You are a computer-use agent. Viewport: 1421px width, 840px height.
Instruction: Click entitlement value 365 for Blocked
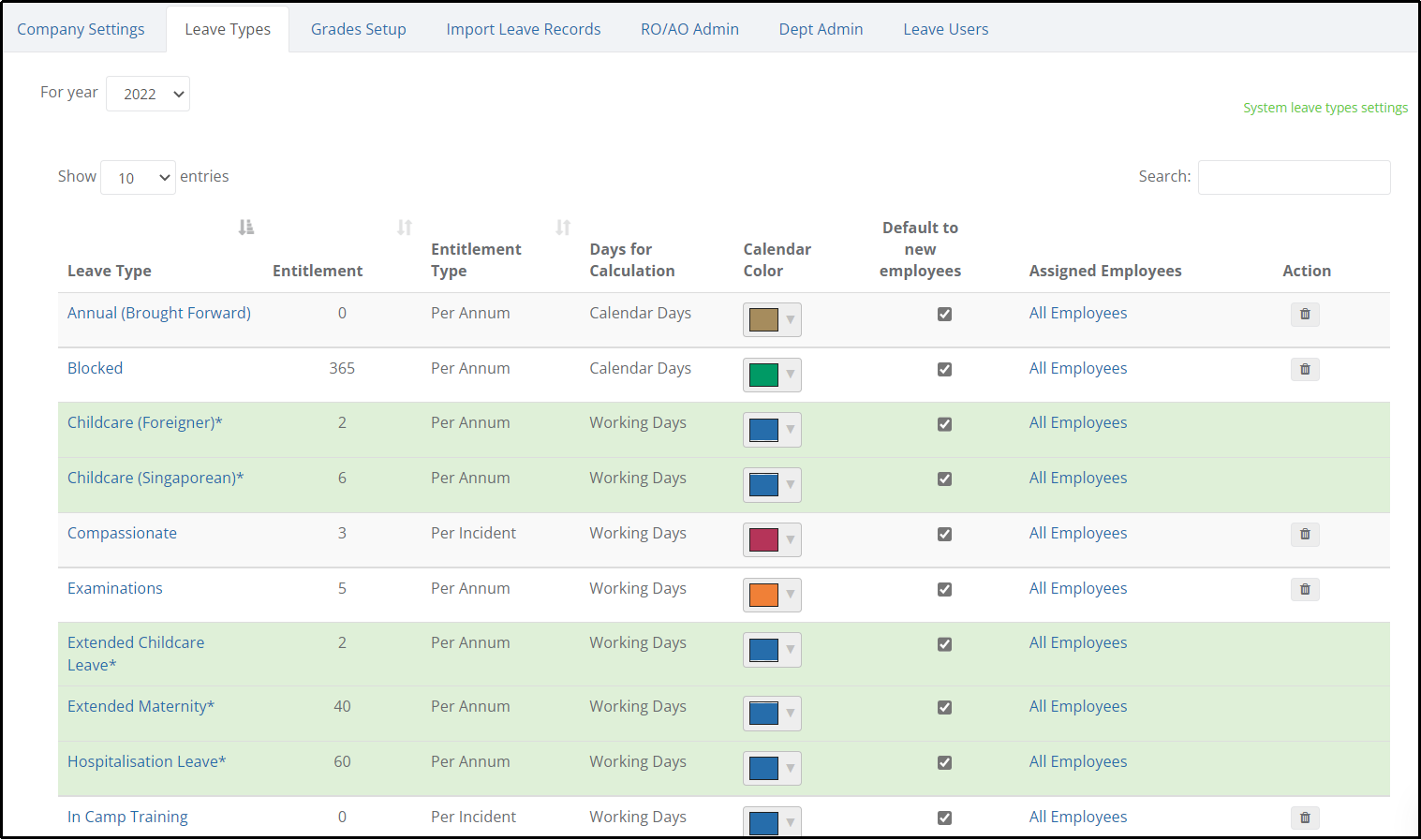click(x=342, y=368)
